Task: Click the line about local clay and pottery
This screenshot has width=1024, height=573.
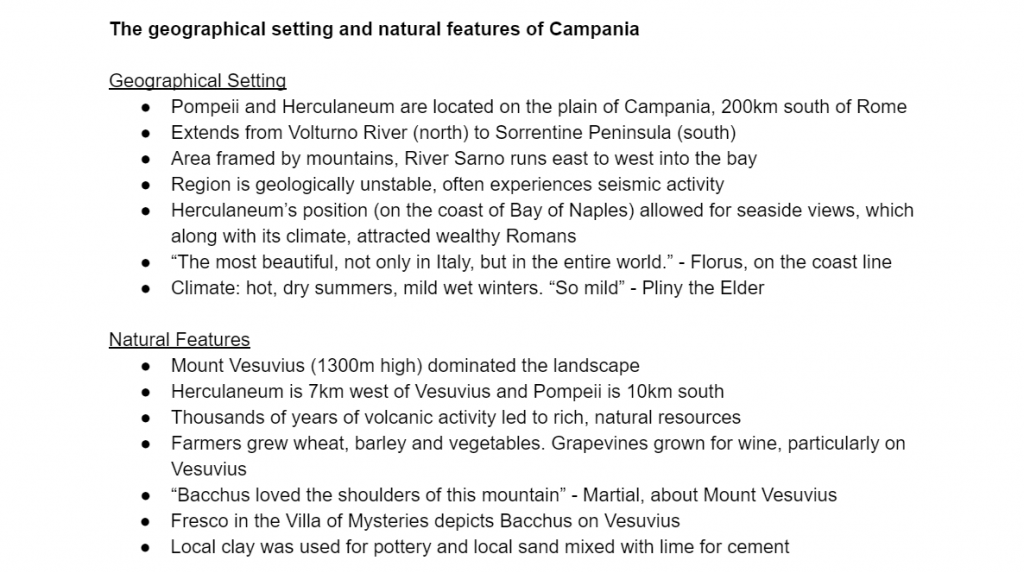Action: (x=480, y=547)
